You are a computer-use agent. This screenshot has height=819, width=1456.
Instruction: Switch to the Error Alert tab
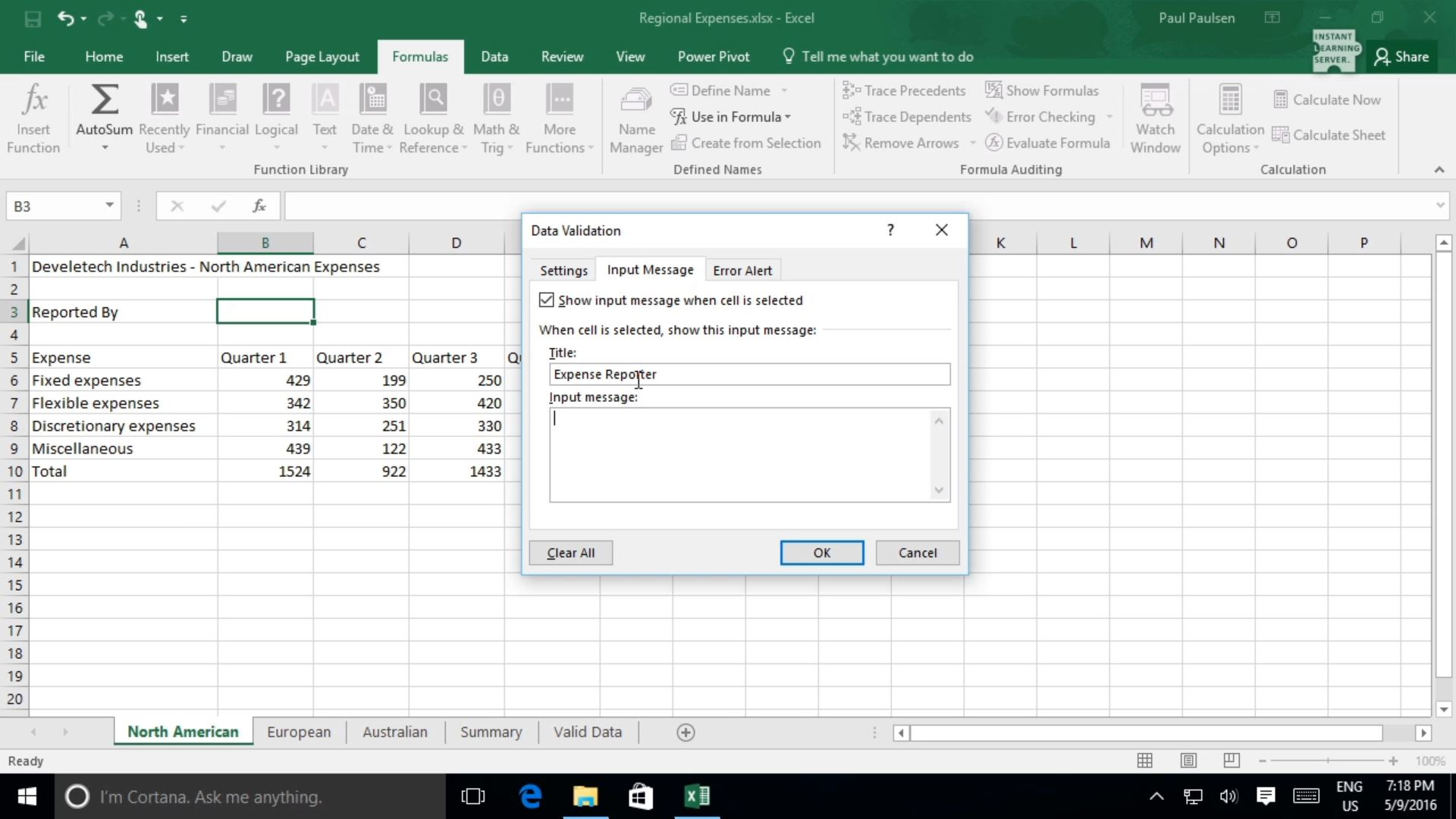(742, 269)
